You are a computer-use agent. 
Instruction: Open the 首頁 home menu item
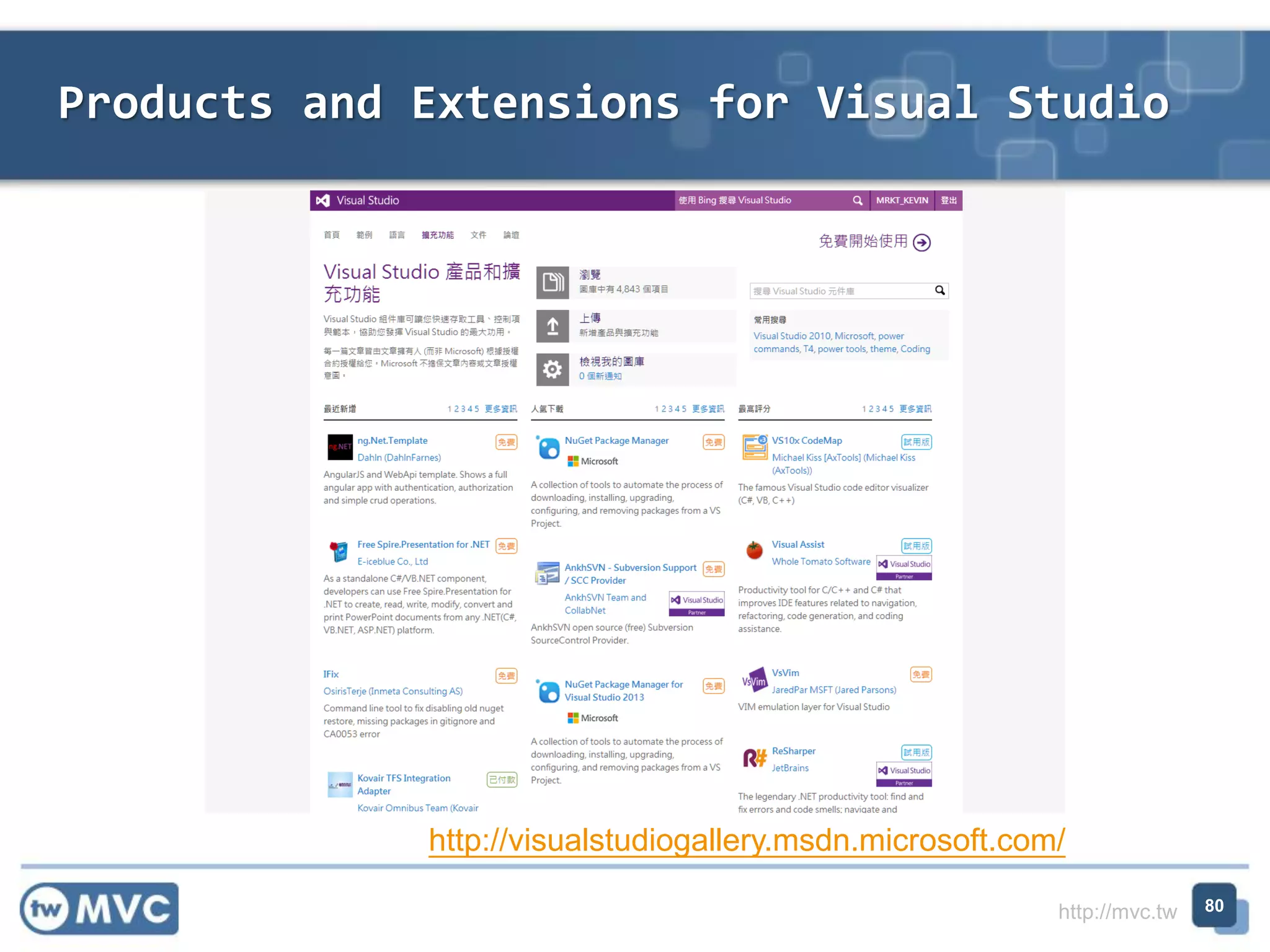tap(332, 235)
